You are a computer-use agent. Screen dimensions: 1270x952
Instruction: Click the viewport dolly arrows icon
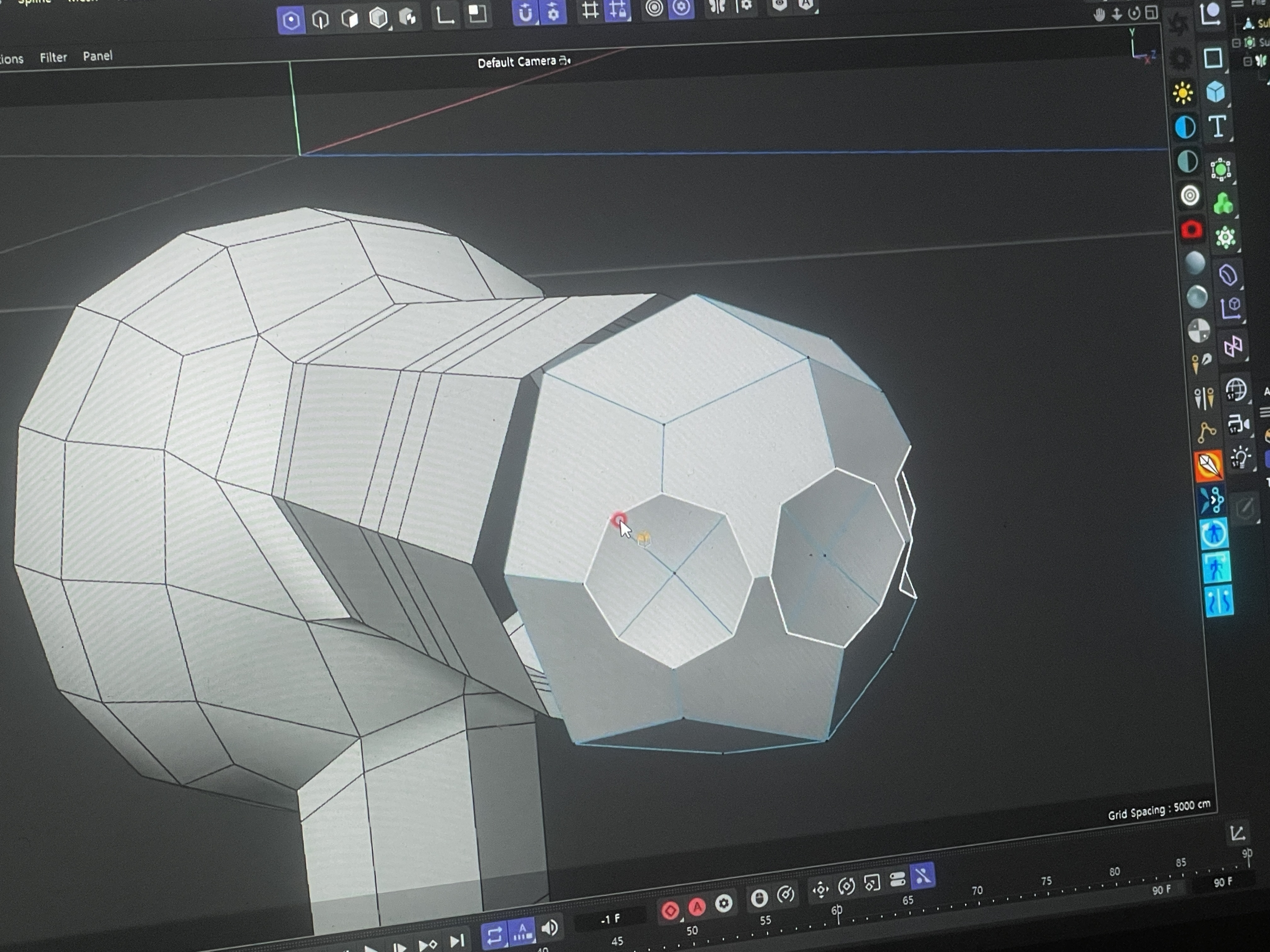pyautogui.click(x=1117, y=14)
